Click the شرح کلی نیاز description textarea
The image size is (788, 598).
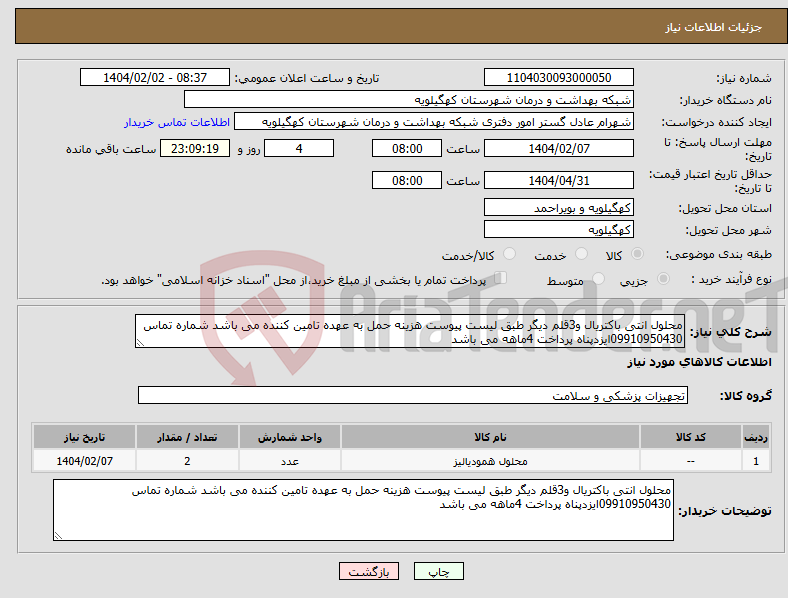(x=410, y=331)
